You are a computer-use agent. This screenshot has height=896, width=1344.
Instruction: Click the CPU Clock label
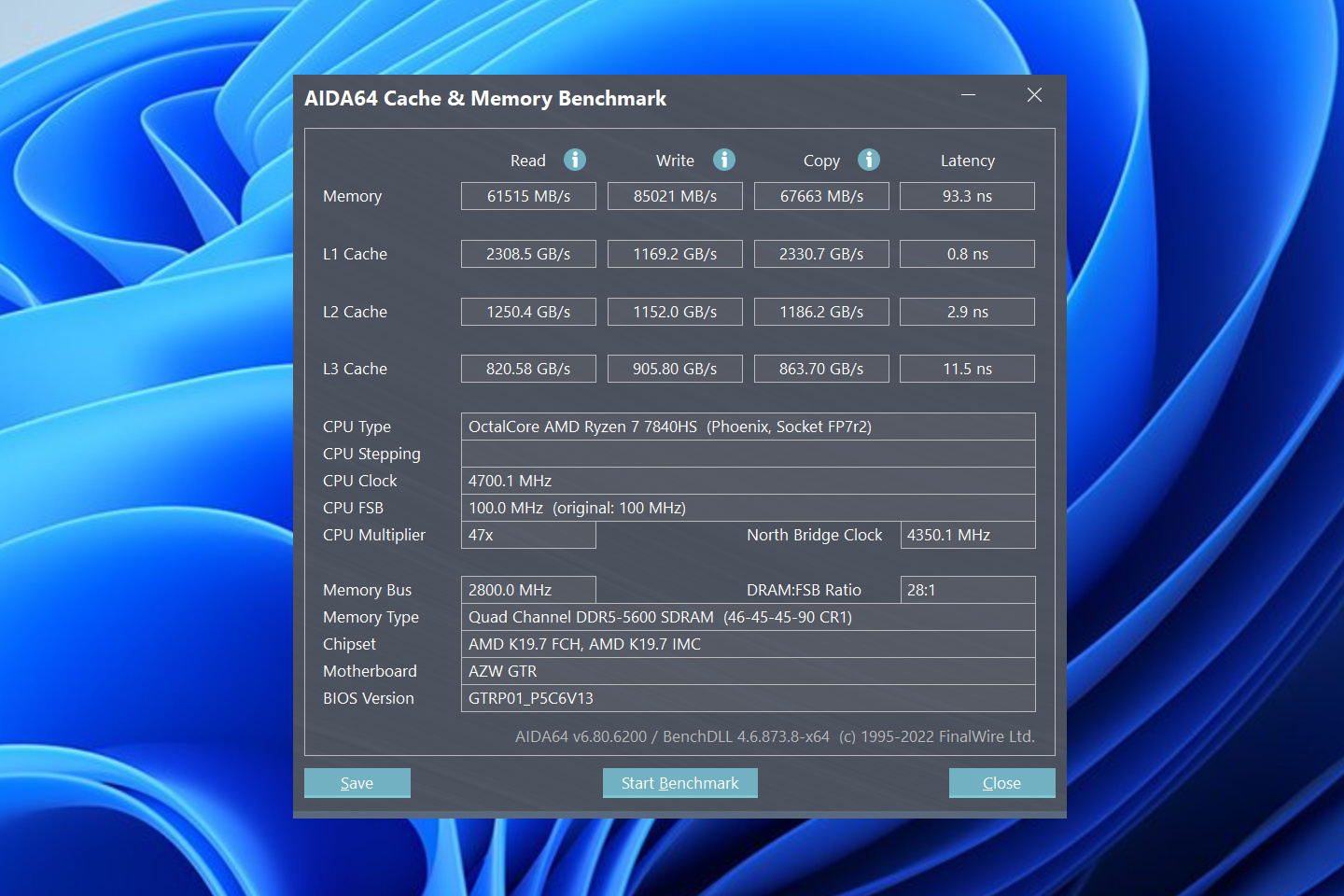[x=360, y=481]
